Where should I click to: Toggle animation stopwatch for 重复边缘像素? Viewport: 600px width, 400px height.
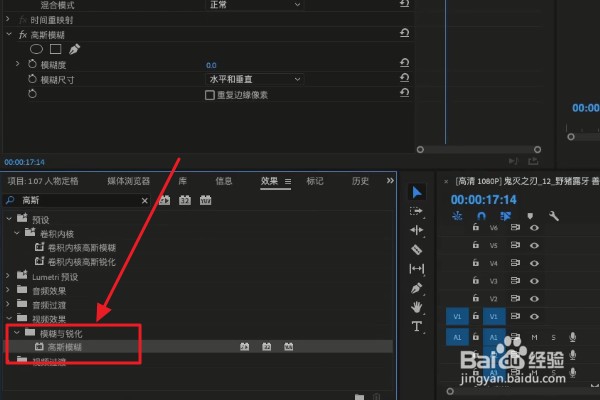point(33,94)
